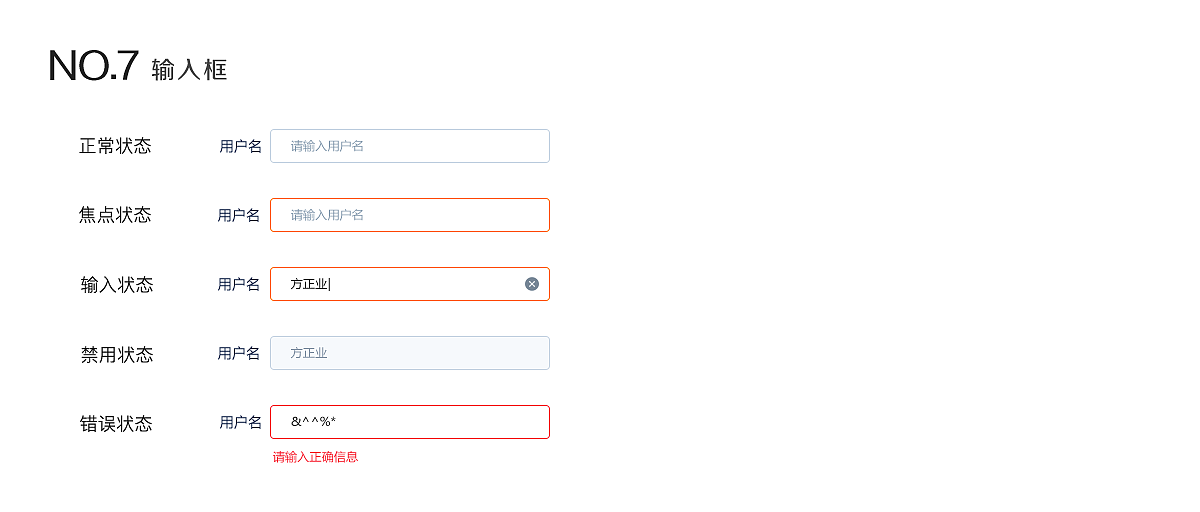Clear the 方正业 text with the X icon

click(x=532, y=284)
